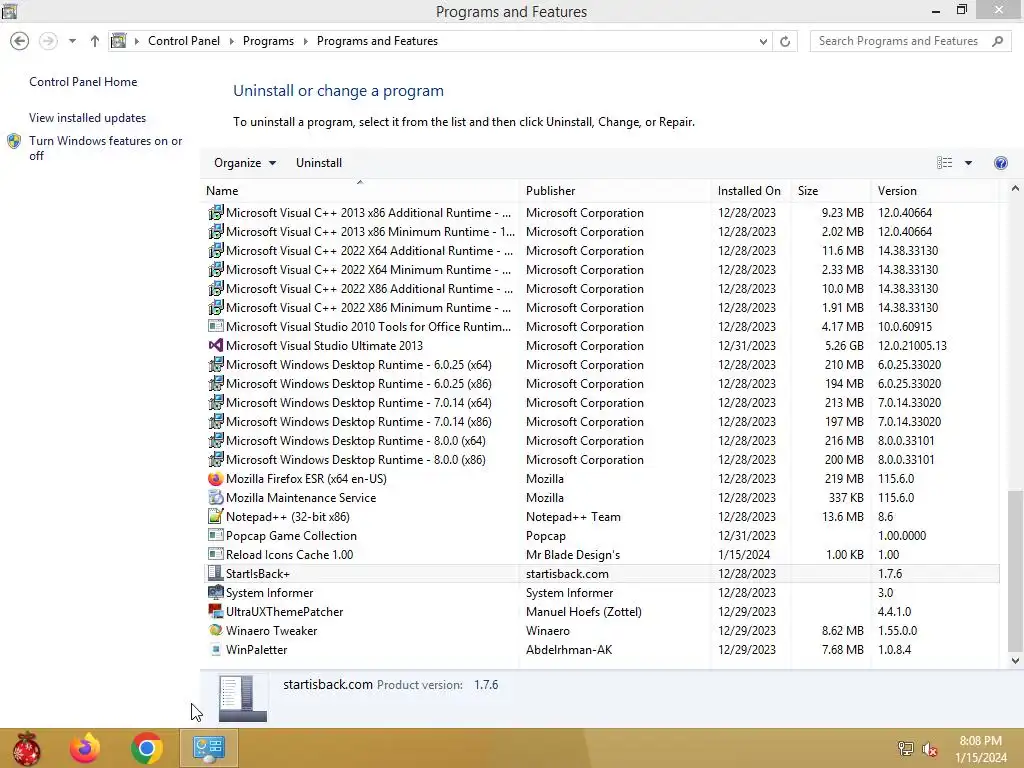Click the window icon in the title bar

[x=9, y=10]
